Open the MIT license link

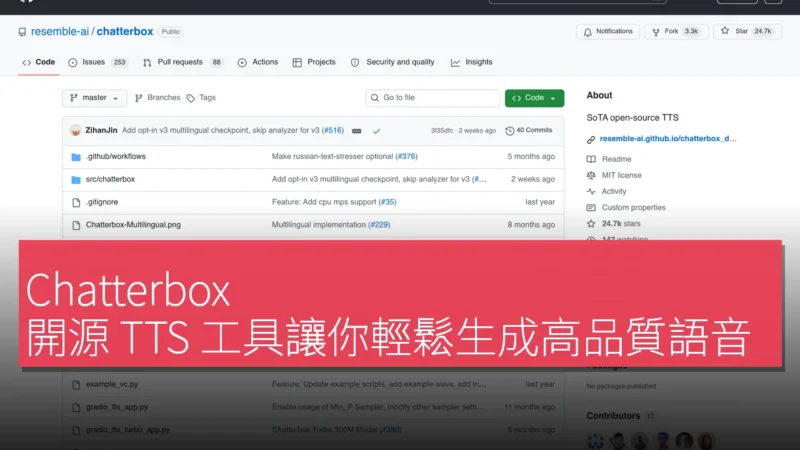click(621, 176)
